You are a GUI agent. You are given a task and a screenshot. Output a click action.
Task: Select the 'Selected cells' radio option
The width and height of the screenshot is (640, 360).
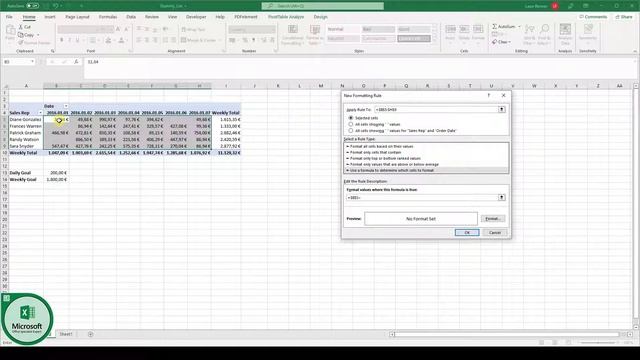(351, 118)
